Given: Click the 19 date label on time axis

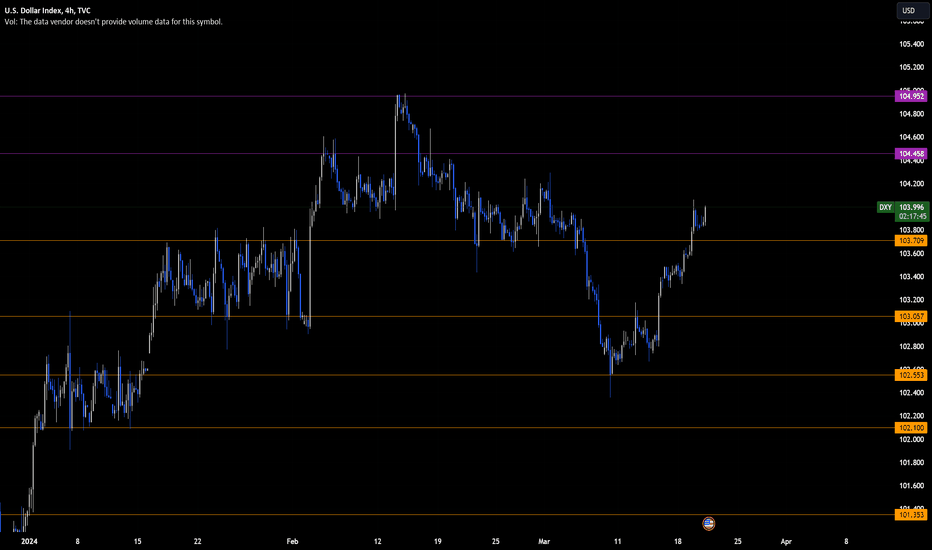Looking at the screenshot, I should (x=437, y=542).
